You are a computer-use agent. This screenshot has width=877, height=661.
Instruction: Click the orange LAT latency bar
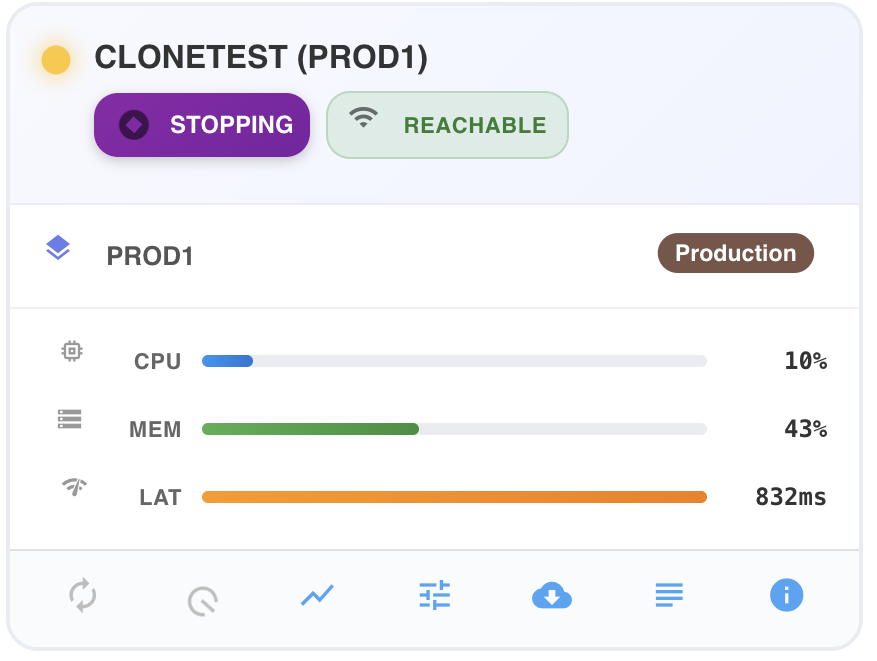pyautogui.click(x=454, y=497)
